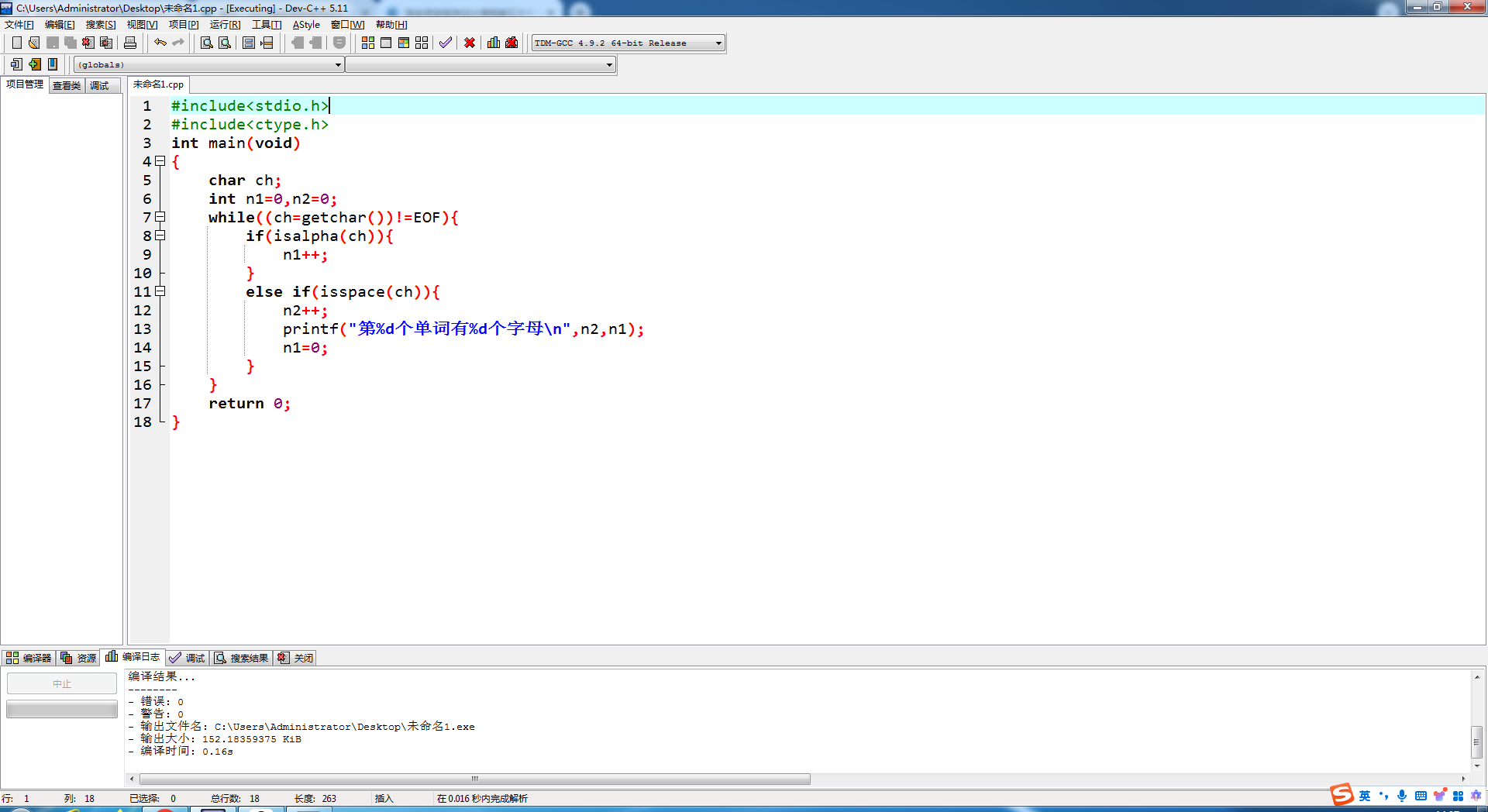
Task: Select the 未命名1.cpp editor tab
Action: click(158, 84)
